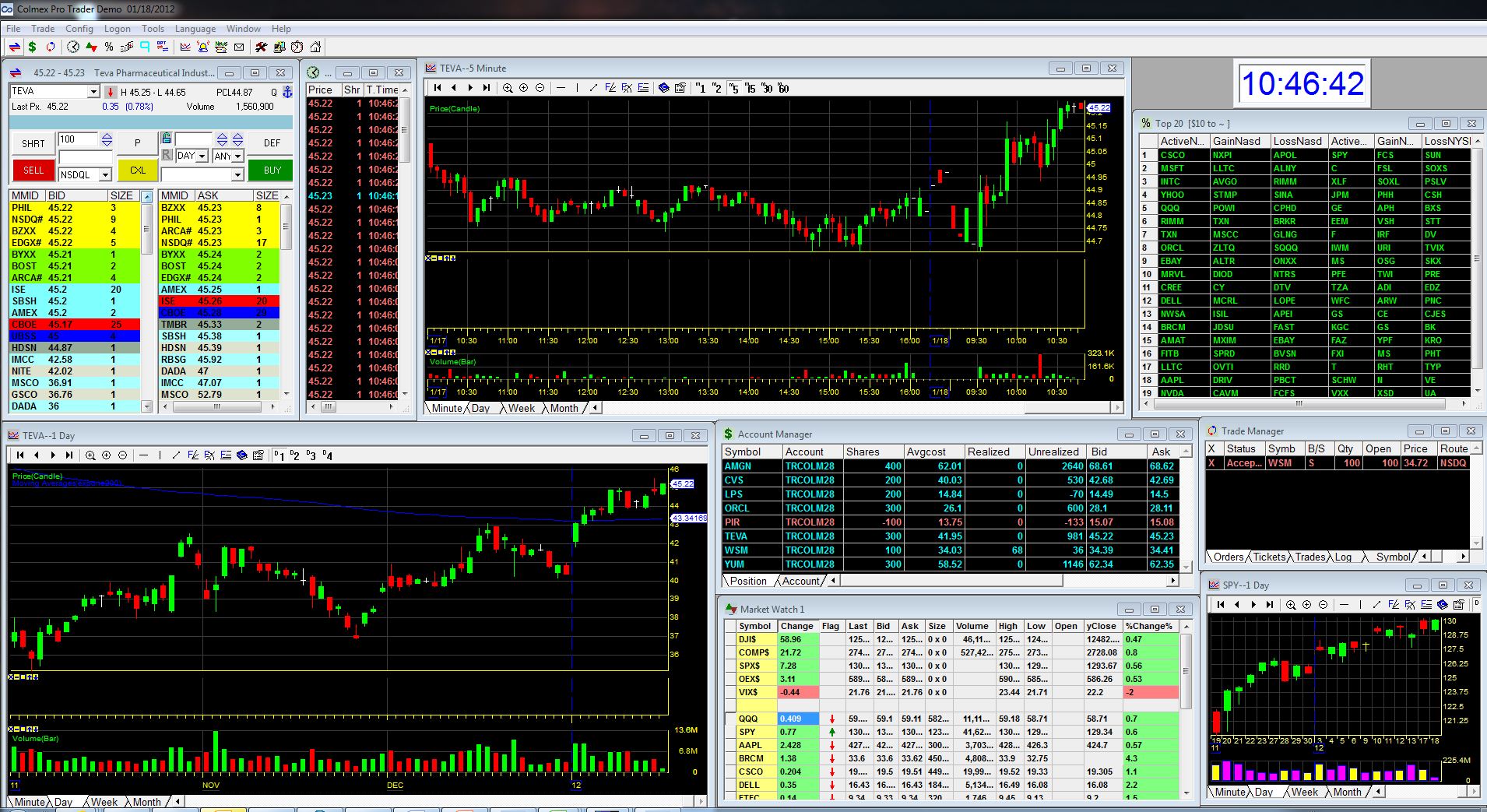Switch to Week tab in TEVA 1 Day chart

(x=104, y=802)
